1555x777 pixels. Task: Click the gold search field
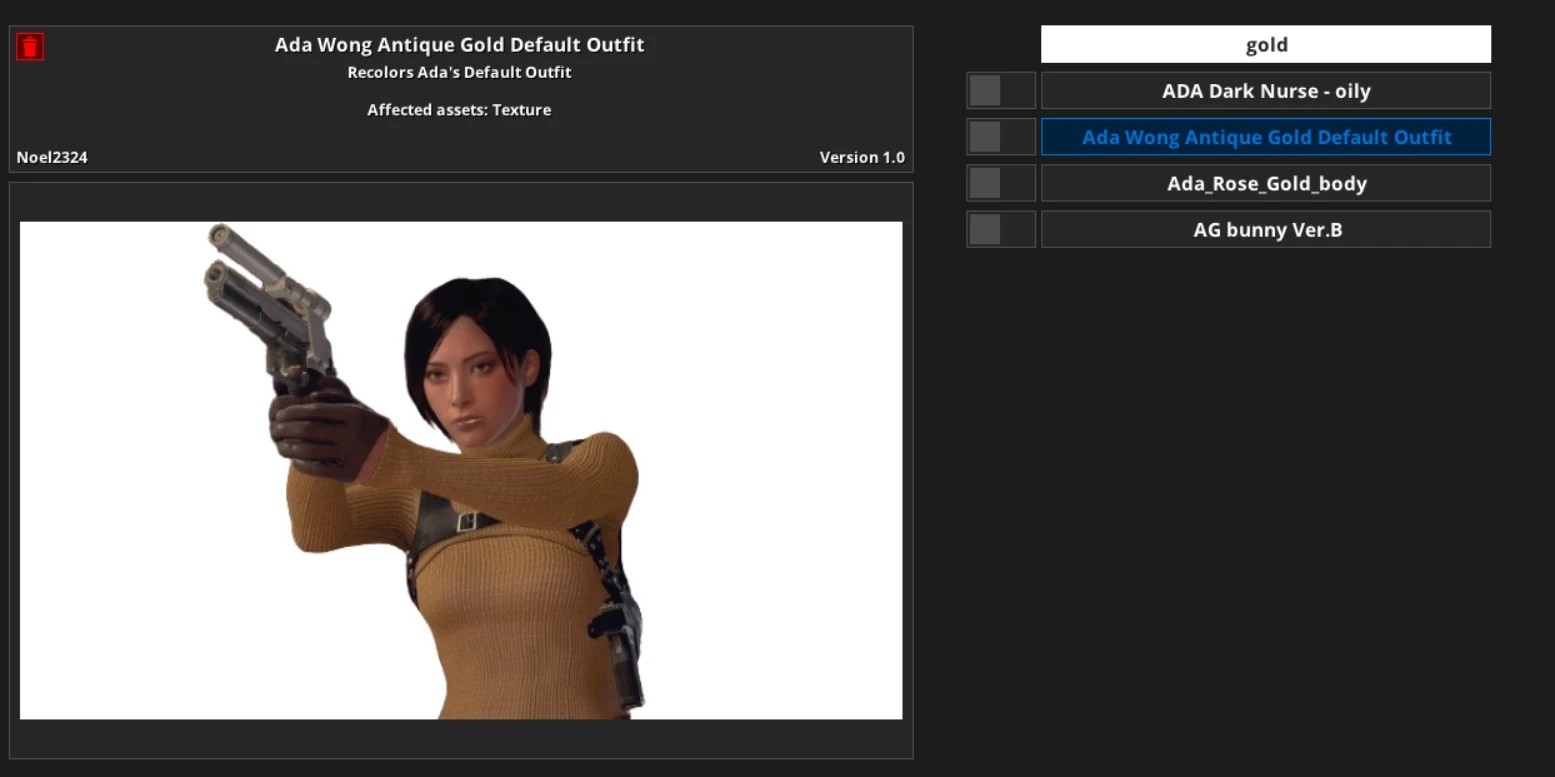point(1265,45)
